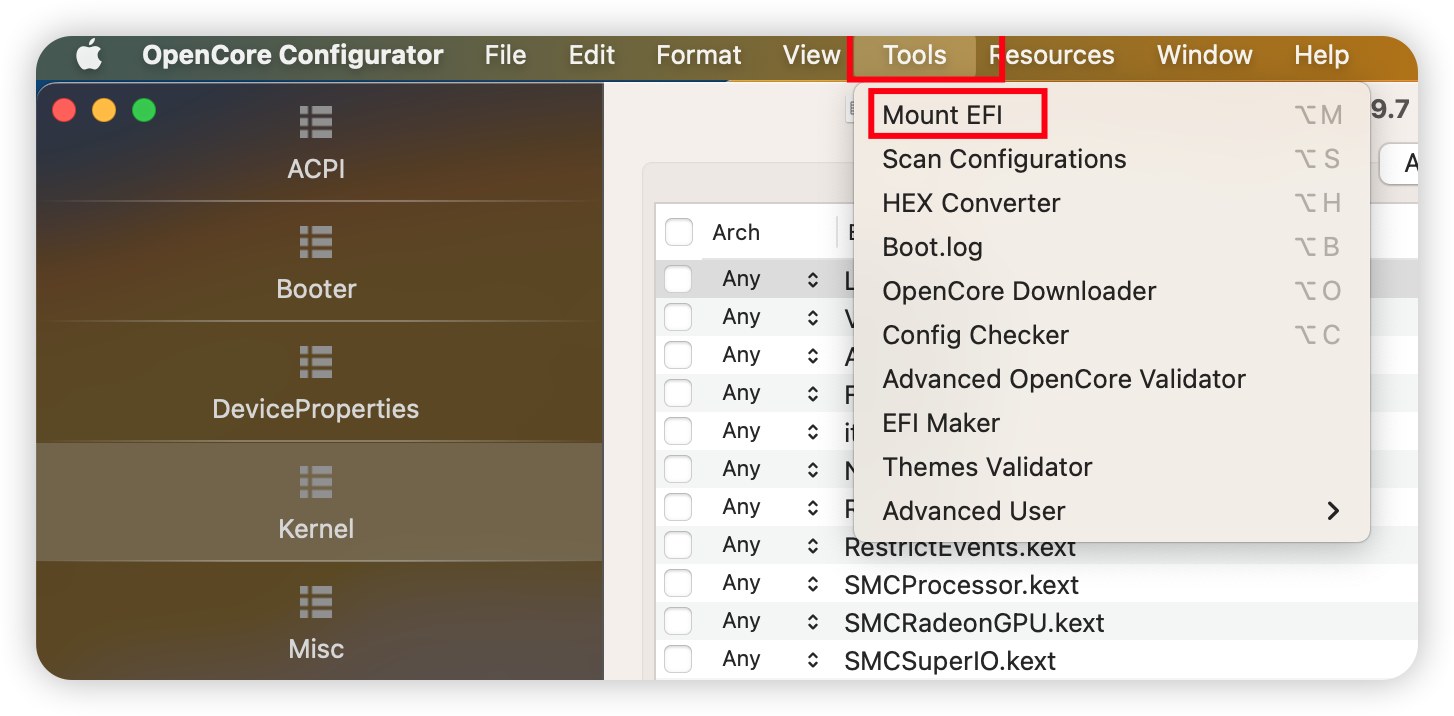Click OpenCore Downloader menu option
Screen dimensions: 1454x716
tap(1018, 291)
